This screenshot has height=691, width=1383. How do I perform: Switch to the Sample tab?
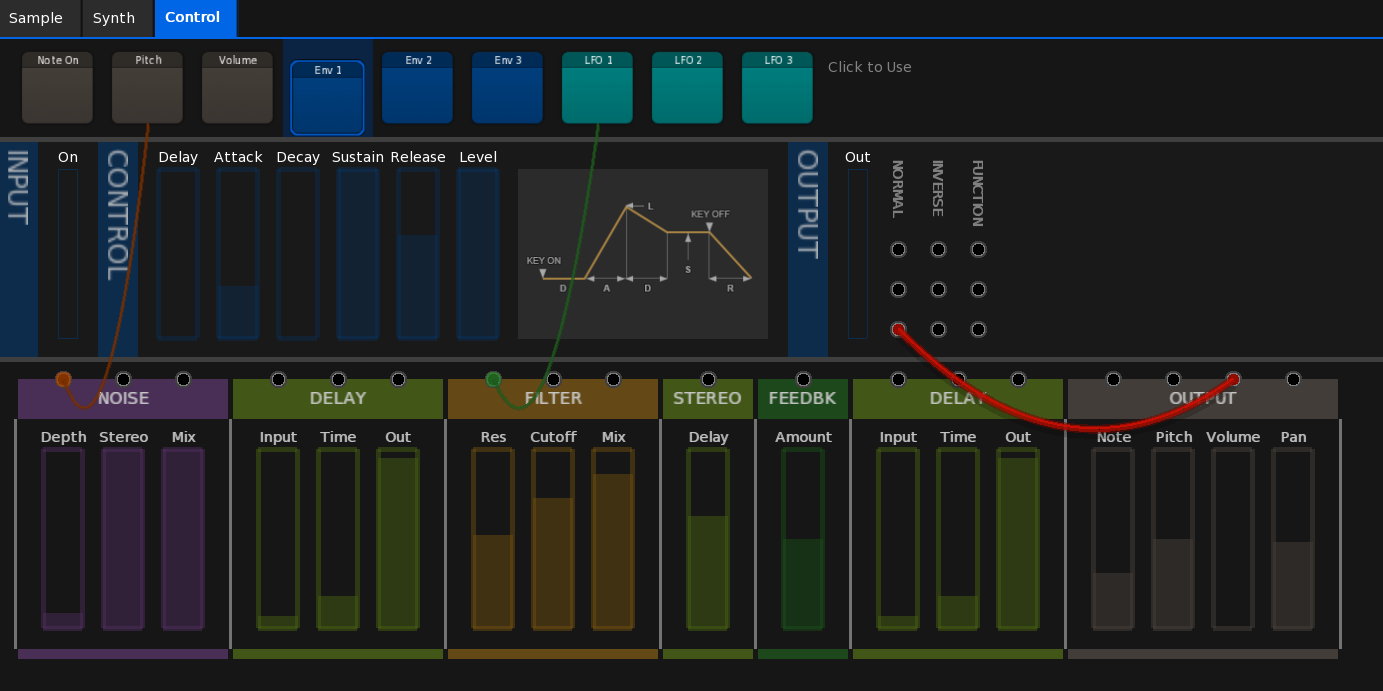pyautogui.click(x=36, y=18)
